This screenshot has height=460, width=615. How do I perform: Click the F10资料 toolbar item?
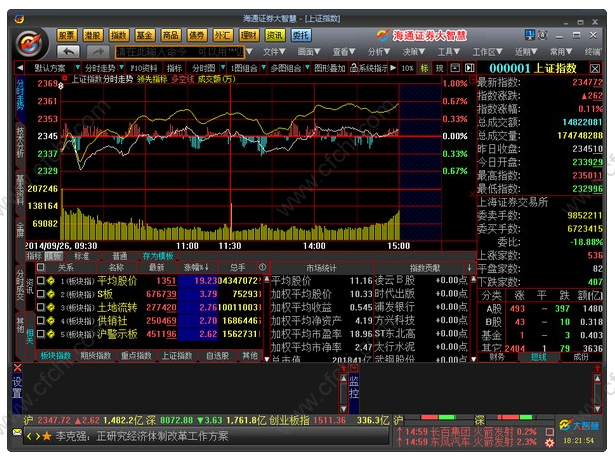click(x=144, y=68)
